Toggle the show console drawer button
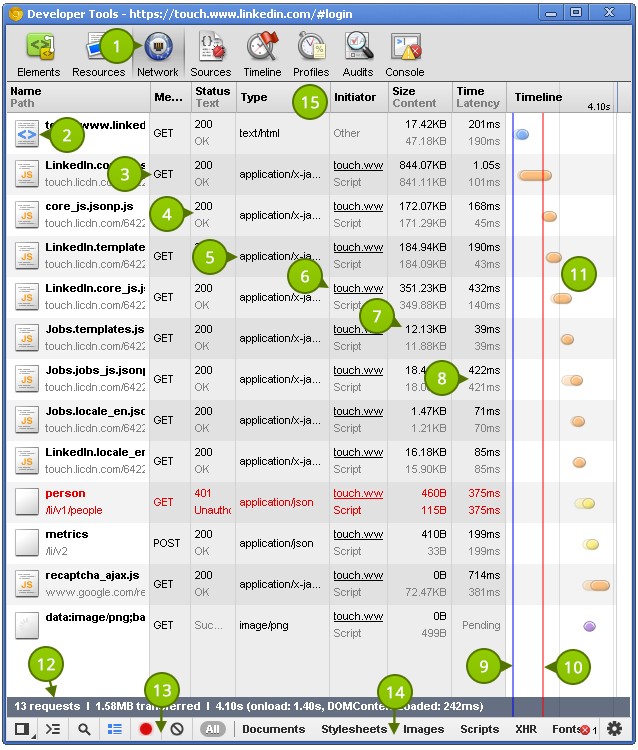The width and height of the screenshot is (638, 750). 53,729
